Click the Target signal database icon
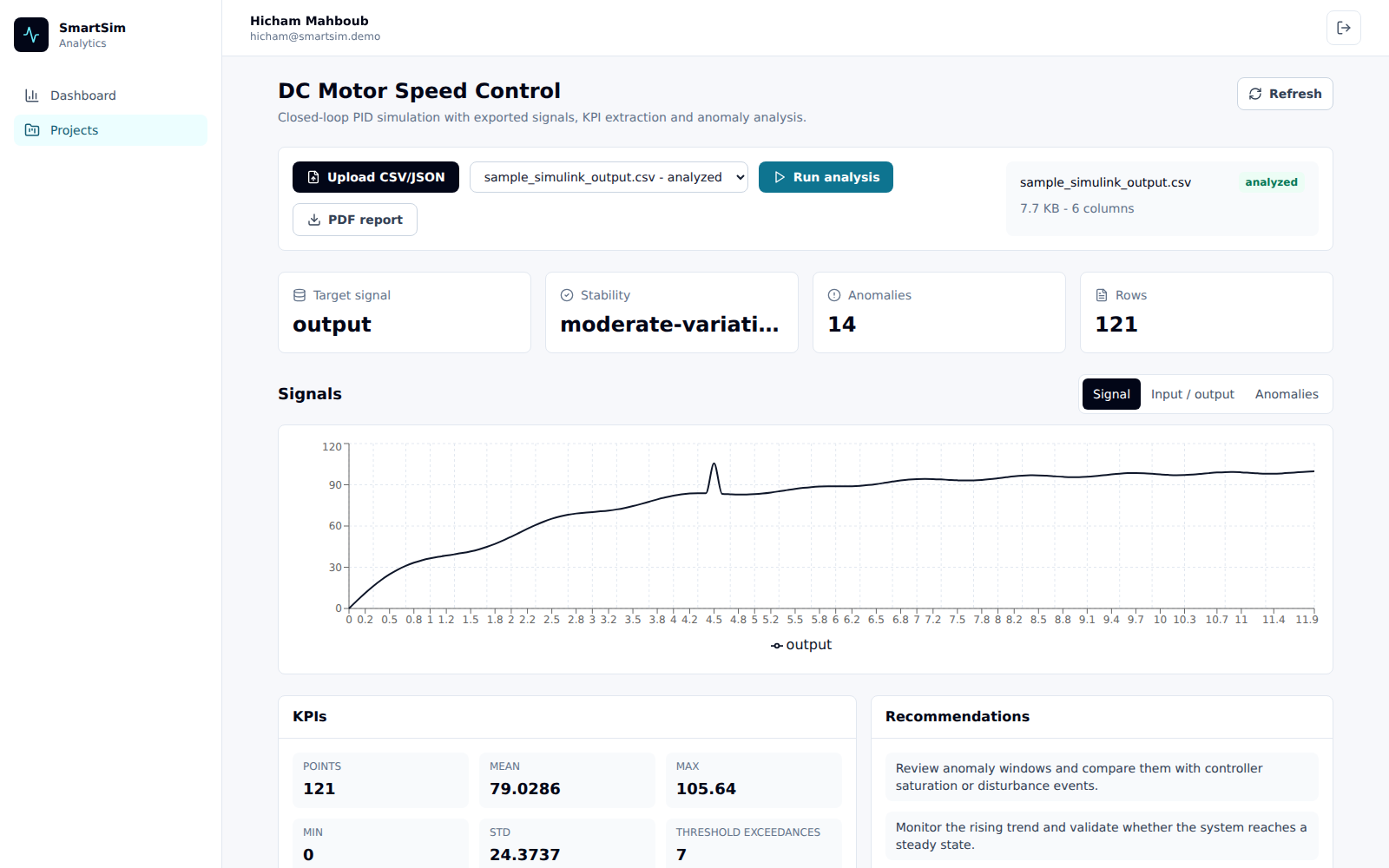Viewport: 1389px width, 868px height. [x=300, y=295]
